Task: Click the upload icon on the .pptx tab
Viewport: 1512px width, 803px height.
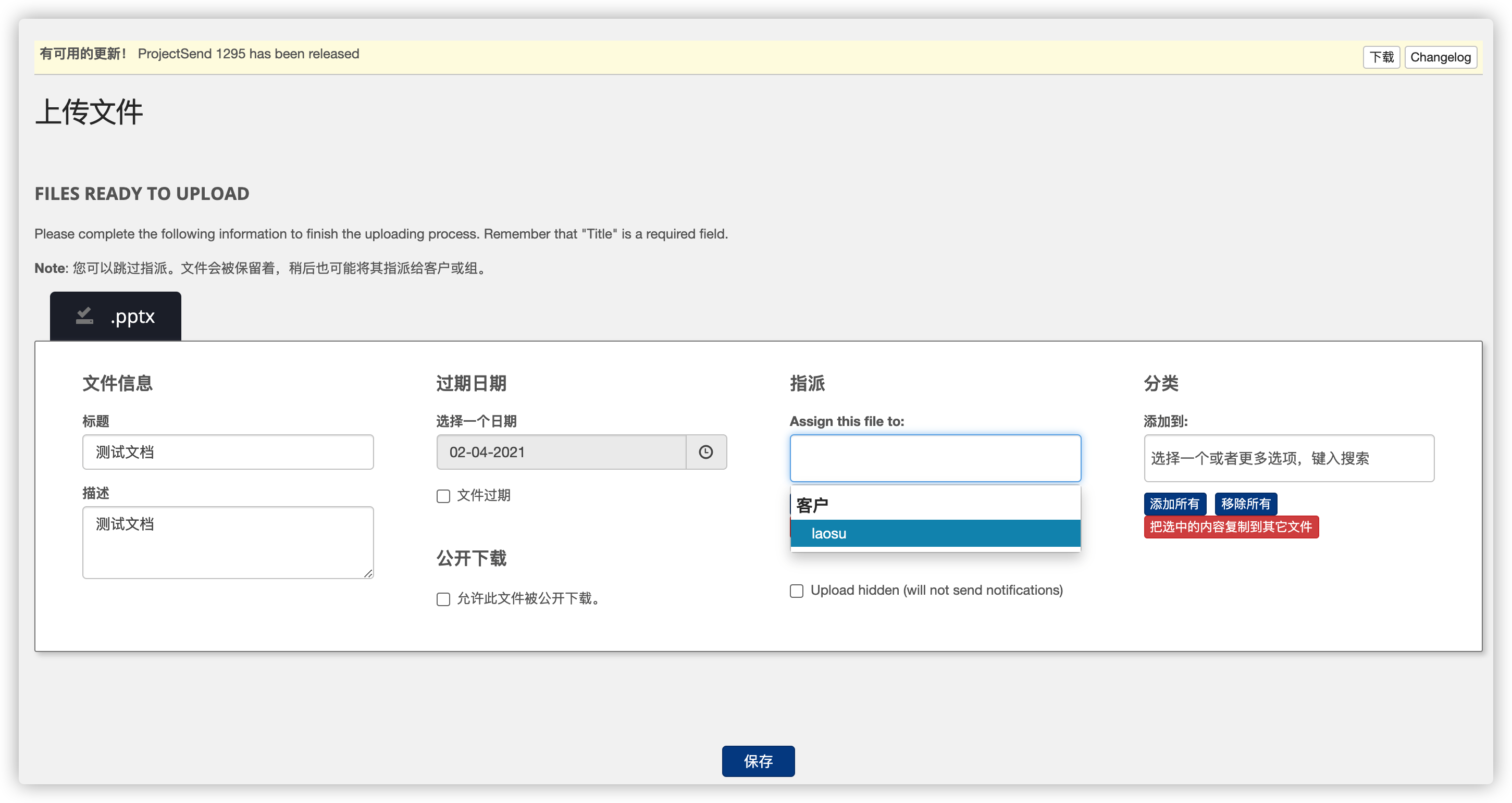Action: click(83, 316)
